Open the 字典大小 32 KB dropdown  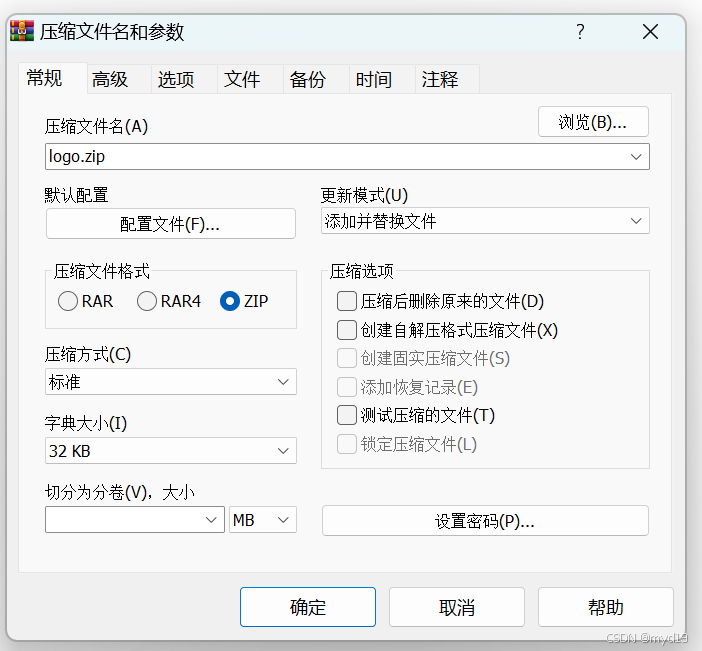point(171,451)
